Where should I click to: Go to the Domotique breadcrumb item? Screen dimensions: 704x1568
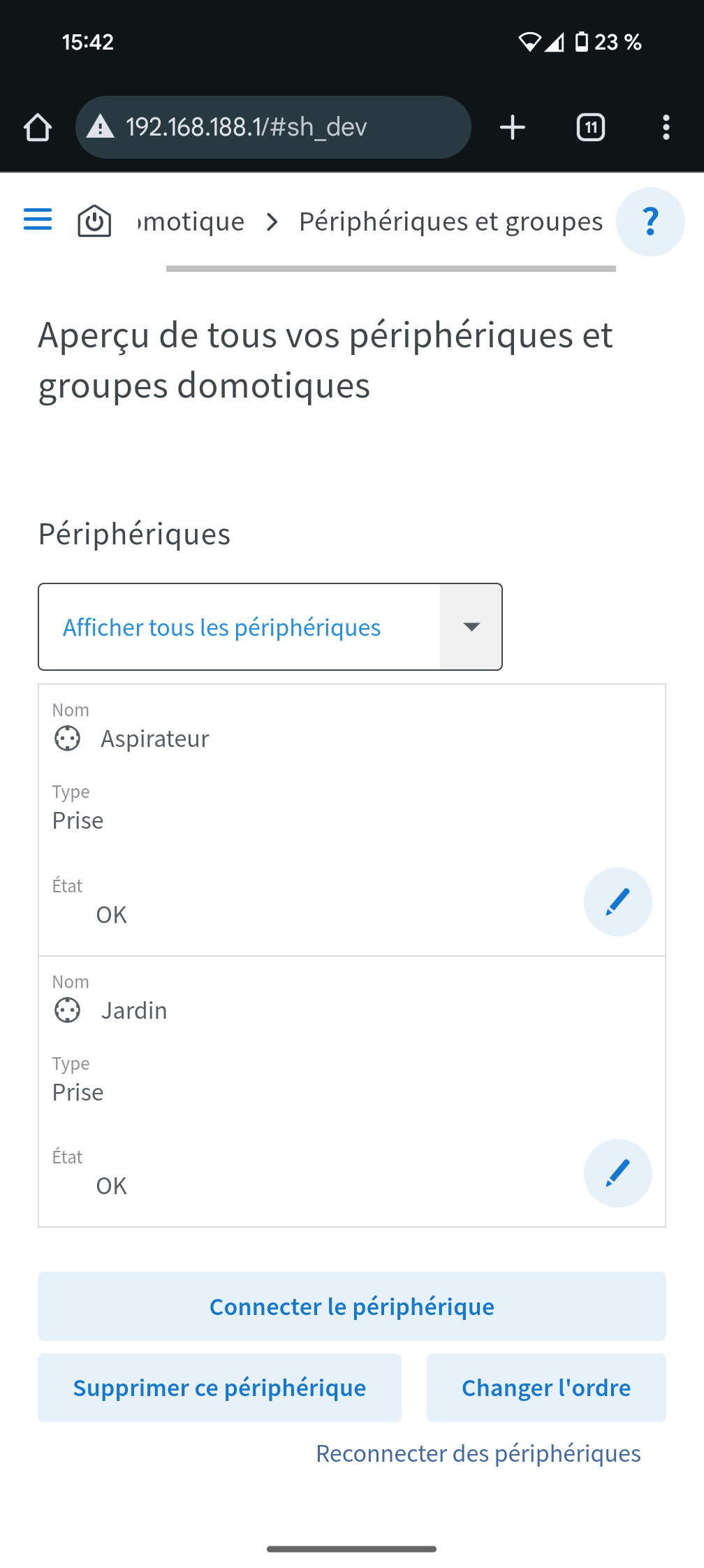(x=192, y=222)
